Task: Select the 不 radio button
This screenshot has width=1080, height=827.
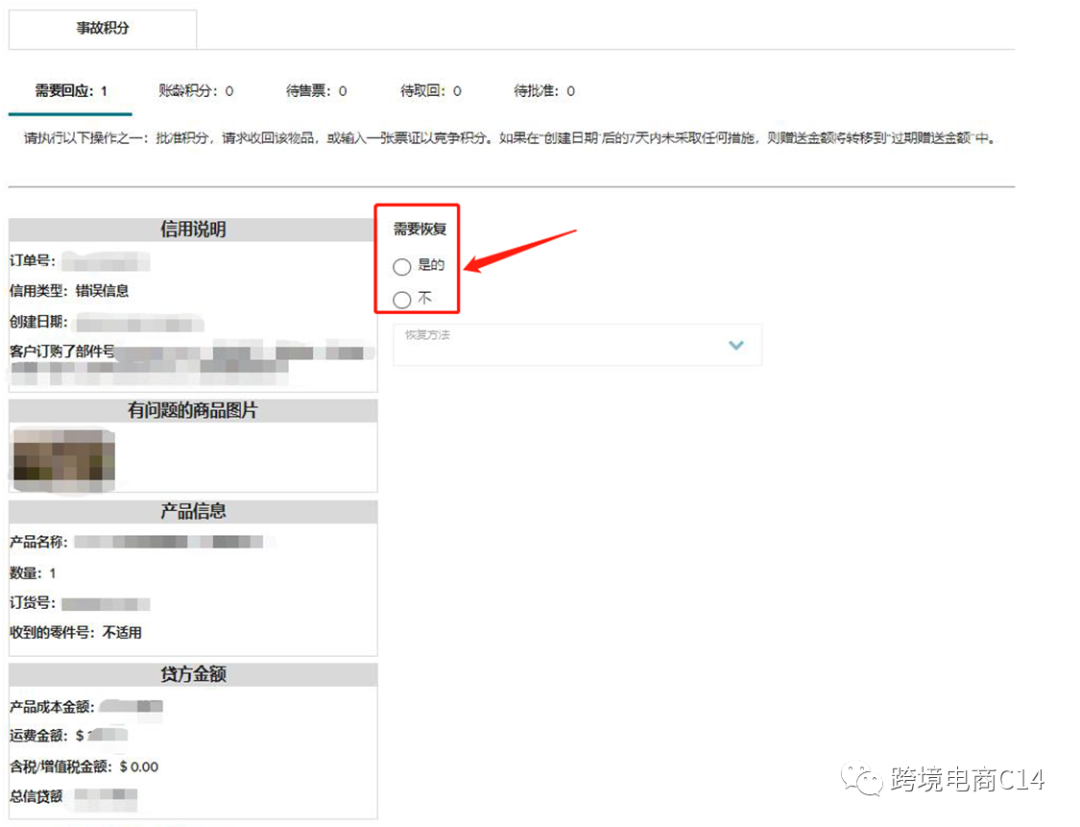Action: 402,300
